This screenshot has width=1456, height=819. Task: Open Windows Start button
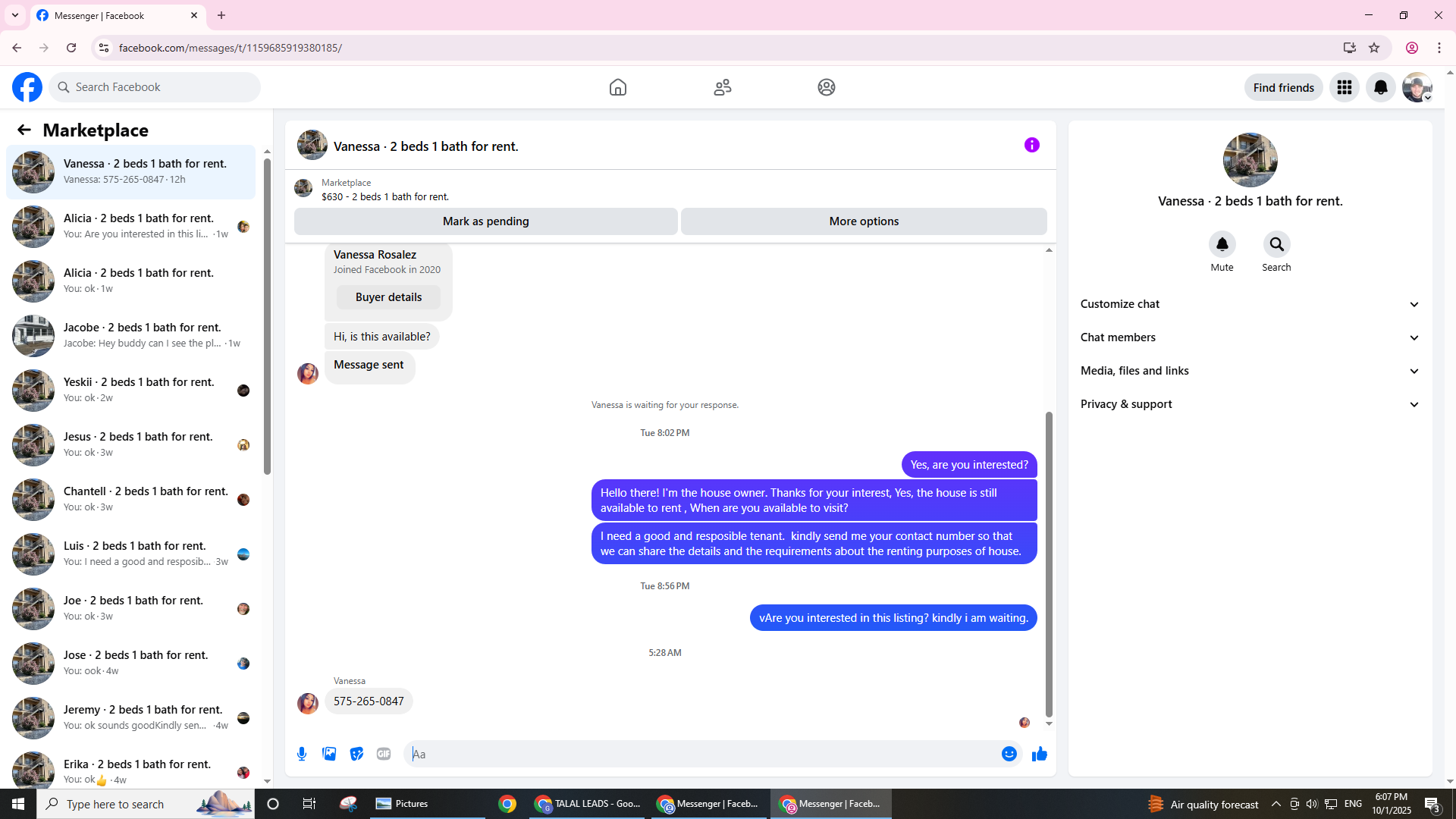pyautogui.click(x=18, y=804)
